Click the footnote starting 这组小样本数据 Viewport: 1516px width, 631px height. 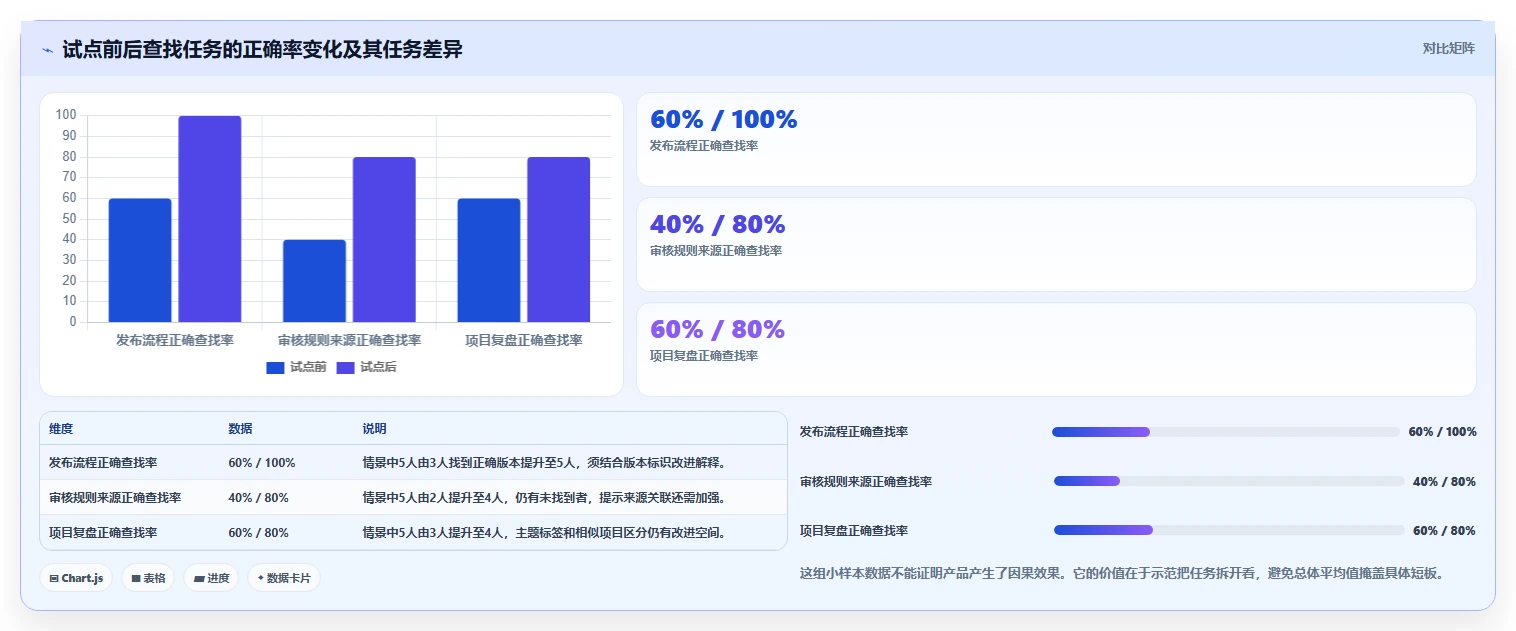(1122, 574)
